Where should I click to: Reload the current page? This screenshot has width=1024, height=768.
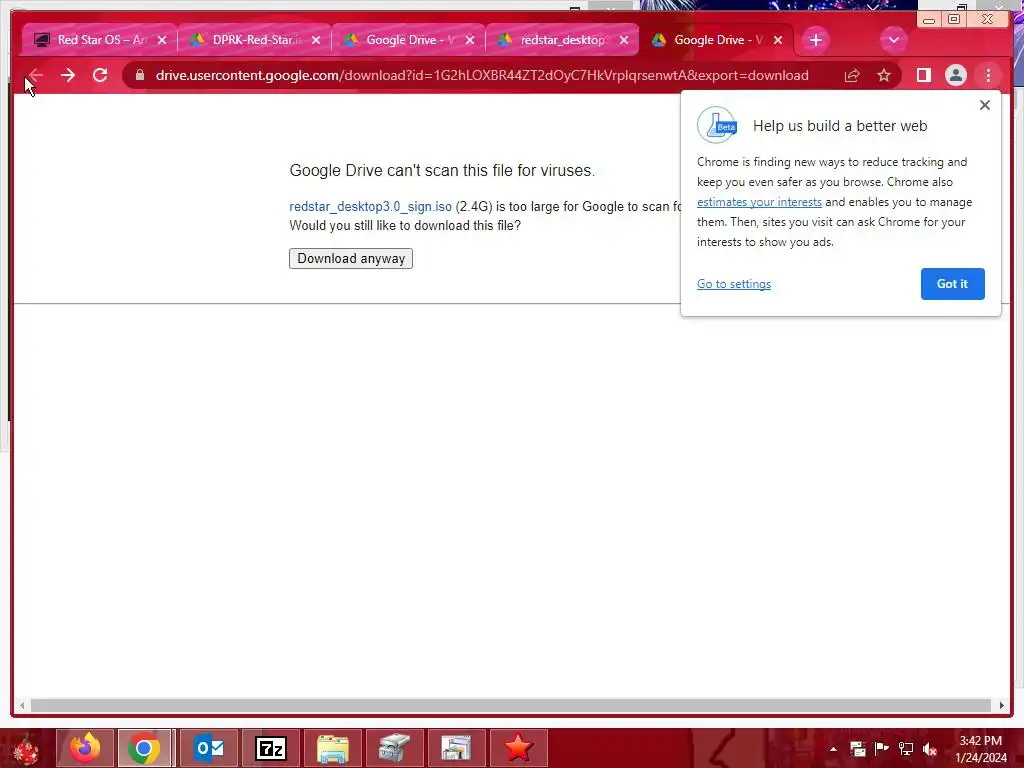[100, 75]
